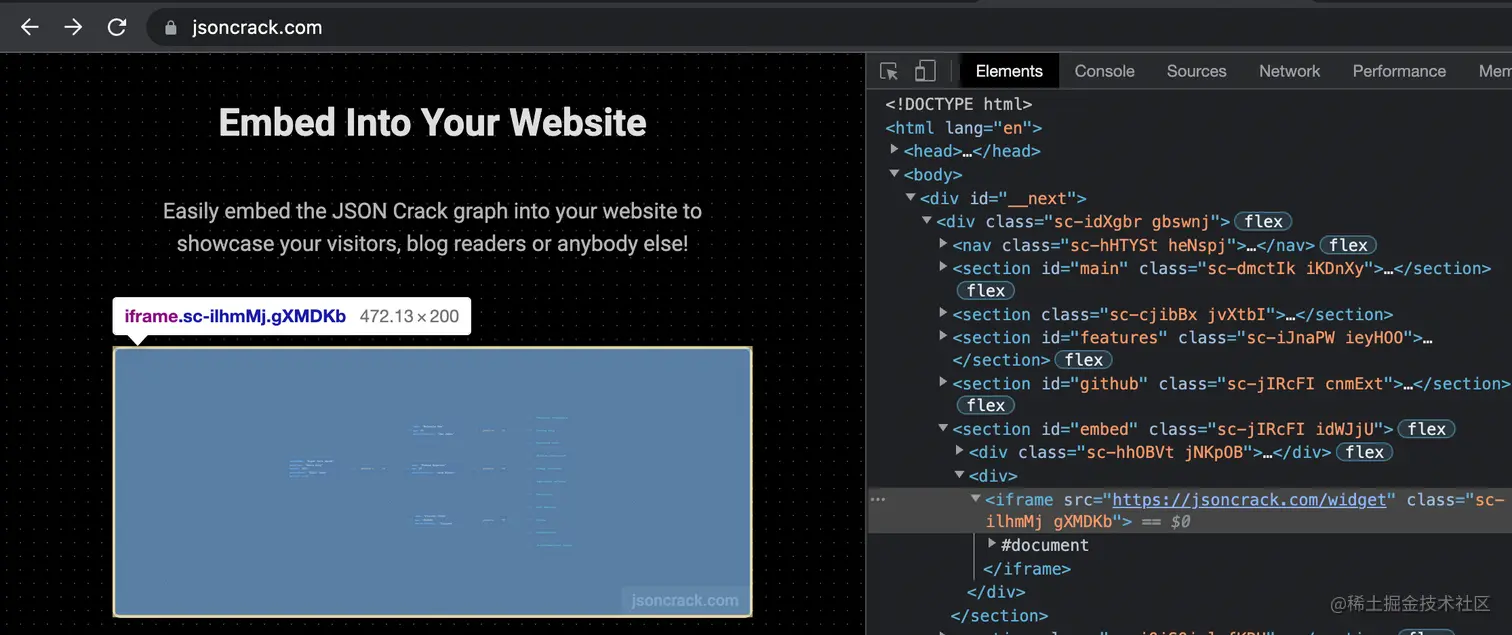
Task: Click the flex badge beside the nav element
Action: click(1348, 245)
